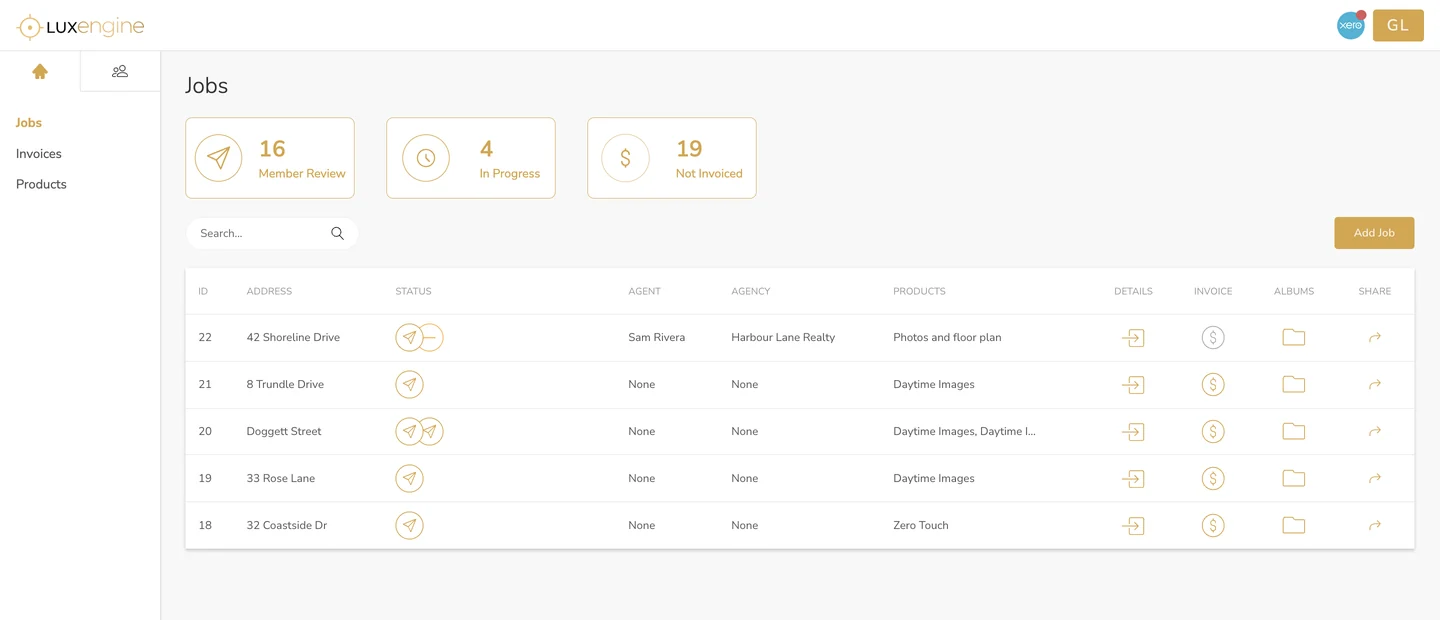This screenshot has width=1440, height=620.
Task: Click job ID 18
Action: coord(205,526)
